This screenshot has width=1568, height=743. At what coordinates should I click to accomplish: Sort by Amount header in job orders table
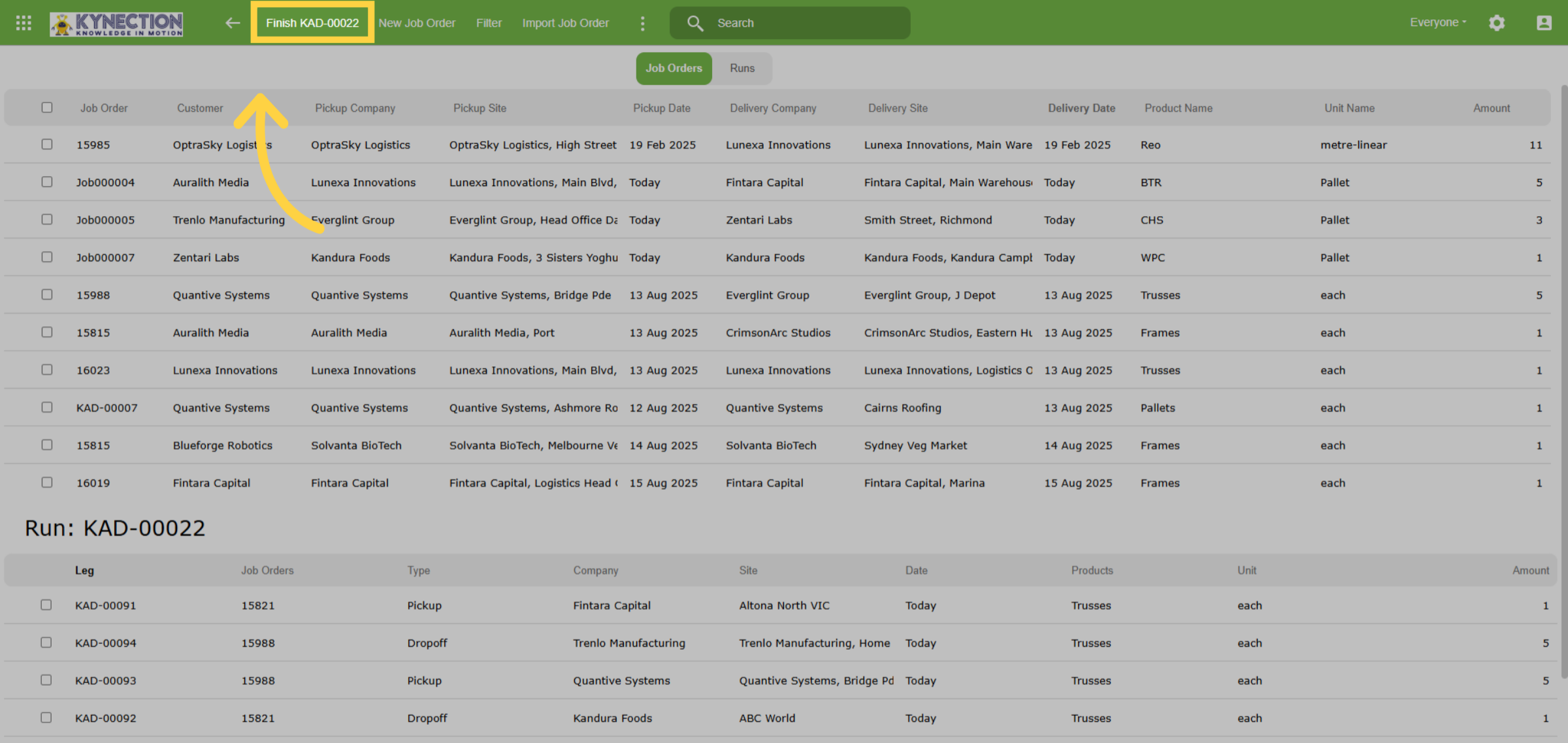(1492, 108)
